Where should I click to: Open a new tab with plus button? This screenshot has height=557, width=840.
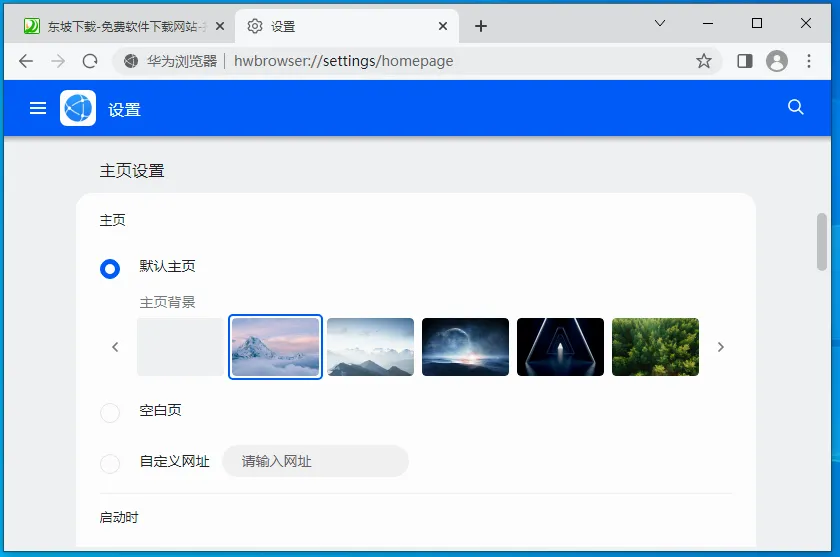click(481, 26)
